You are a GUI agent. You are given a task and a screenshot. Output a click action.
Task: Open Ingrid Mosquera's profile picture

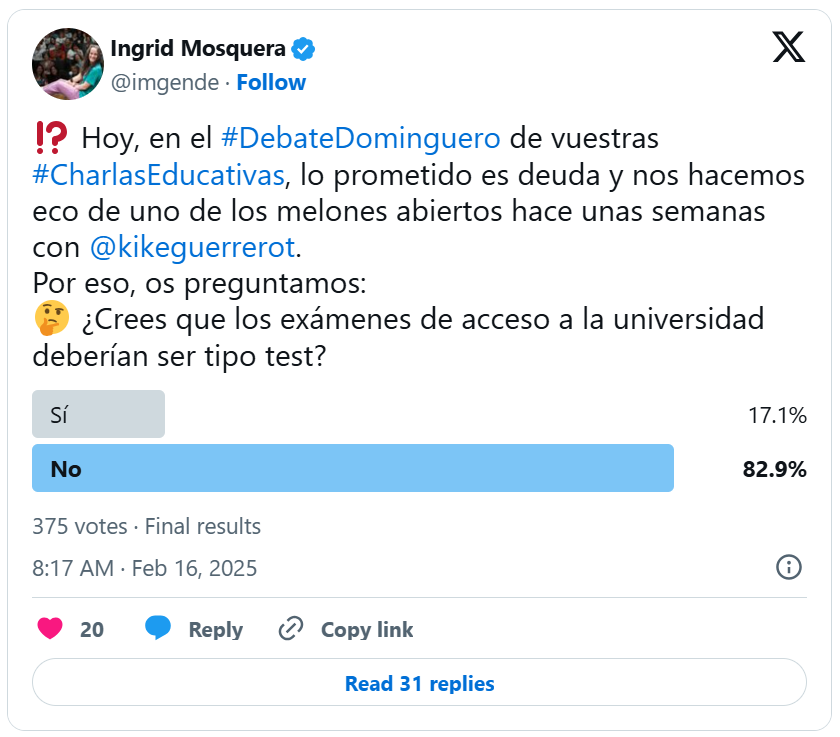[x=68, y=64]
